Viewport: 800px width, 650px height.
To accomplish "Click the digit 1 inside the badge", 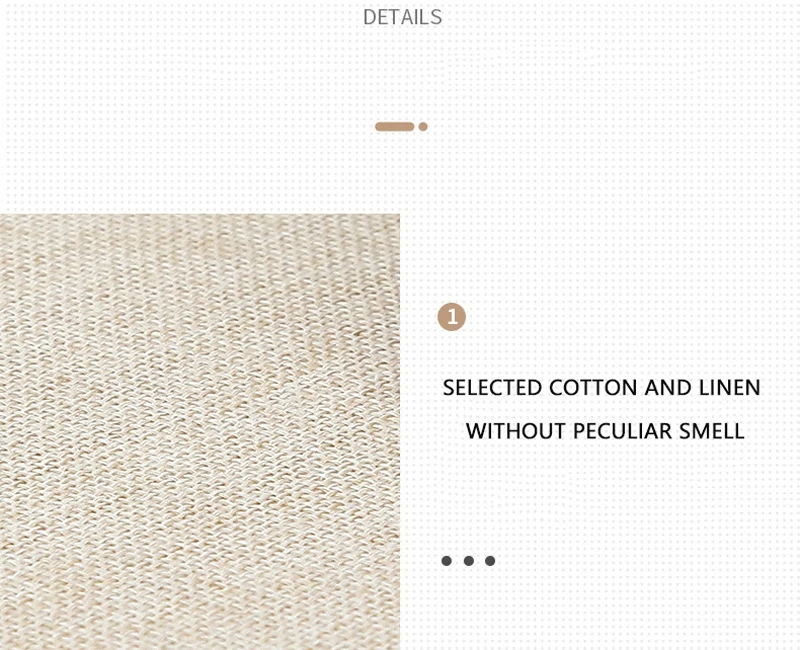I will point(452,317).
